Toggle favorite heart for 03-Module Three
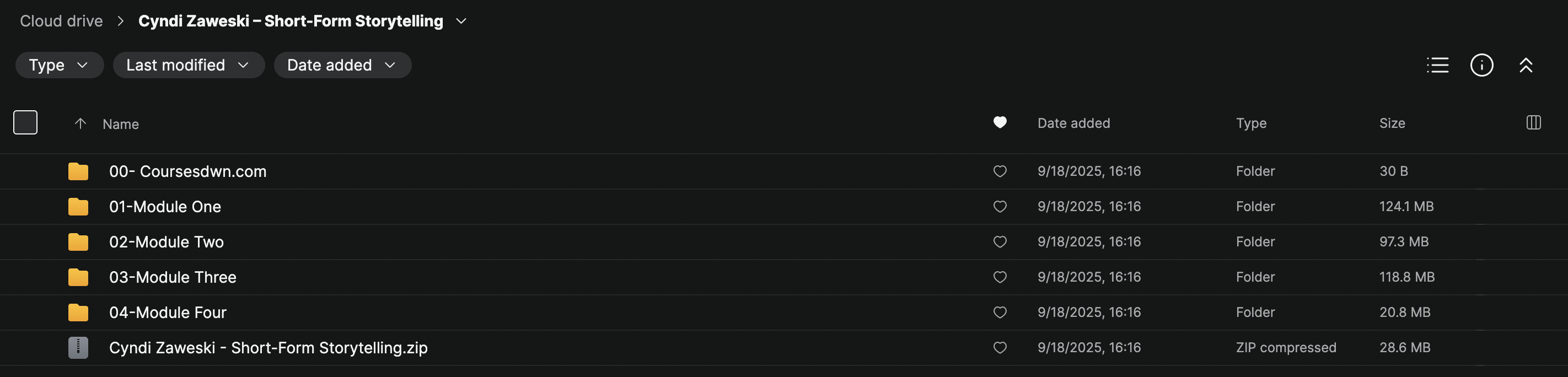This screenshot has width=1568, height=377. (x=1000, y=277)
